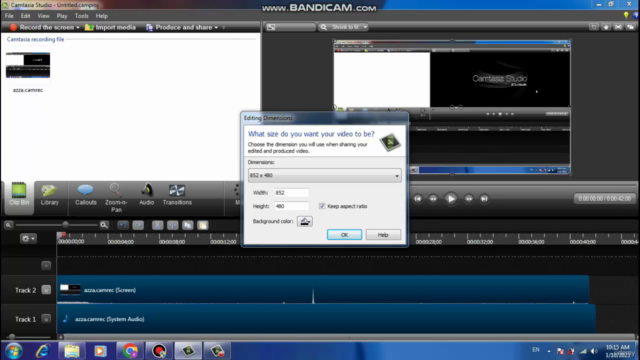Open the Shrink to fit zoom dropdown
640x360 pixels.
coord(344,27)
